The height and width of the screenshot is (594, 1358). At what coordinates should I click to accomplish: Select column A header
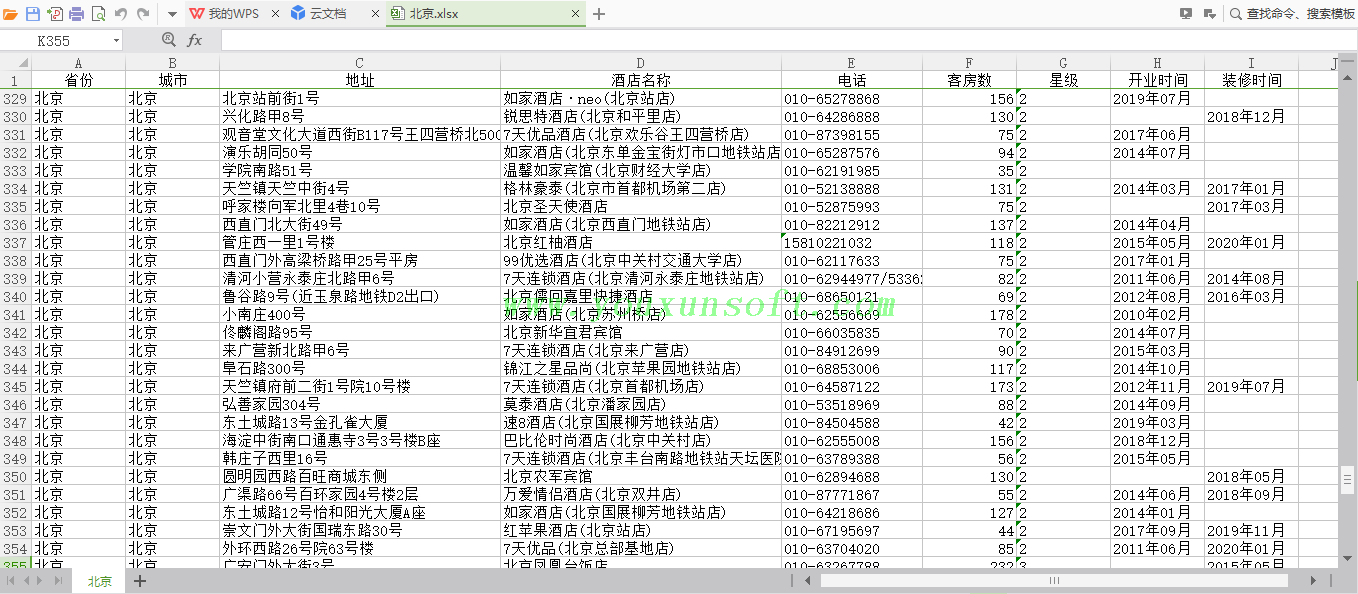(x=79, y=63)
